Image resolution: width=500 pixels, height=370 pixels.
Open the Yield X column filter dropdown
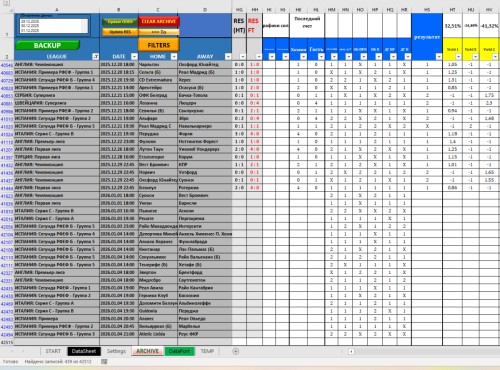pyautogui.click(x=475, y=57)
